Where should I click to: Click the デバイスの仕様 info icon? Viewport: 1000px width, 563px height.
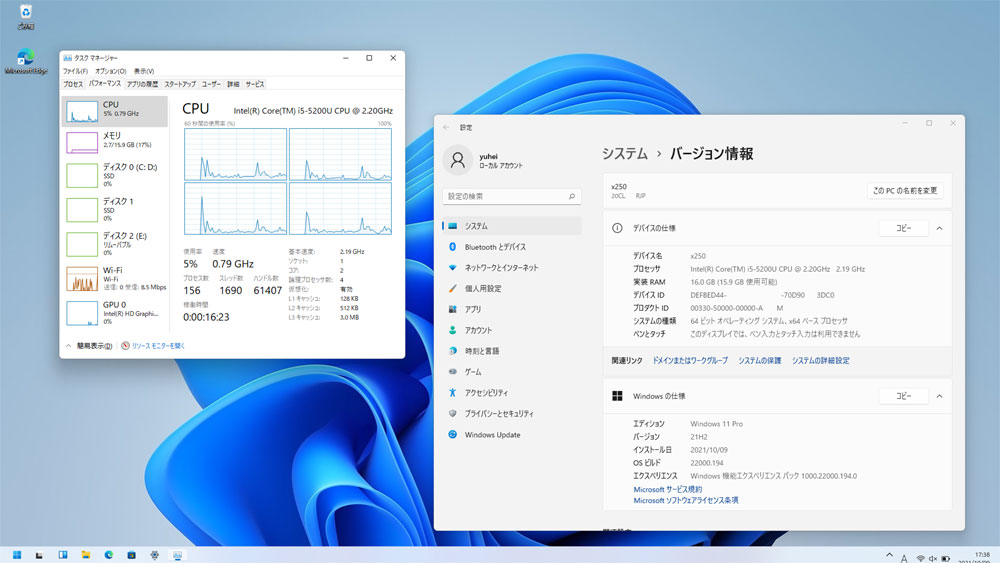(617, 228)
